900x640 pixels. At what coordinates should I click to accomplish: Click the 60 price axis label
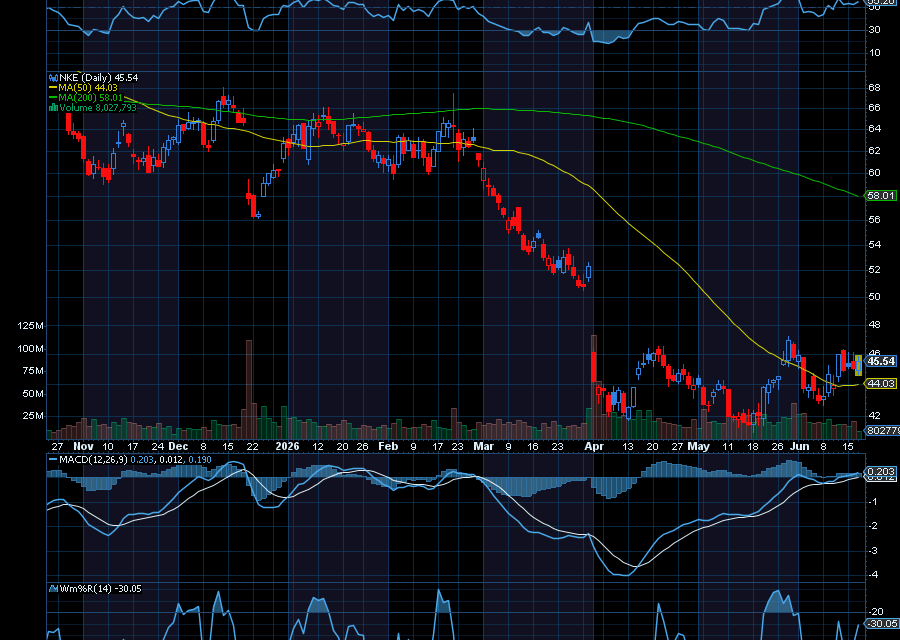[x=874, y=173]
